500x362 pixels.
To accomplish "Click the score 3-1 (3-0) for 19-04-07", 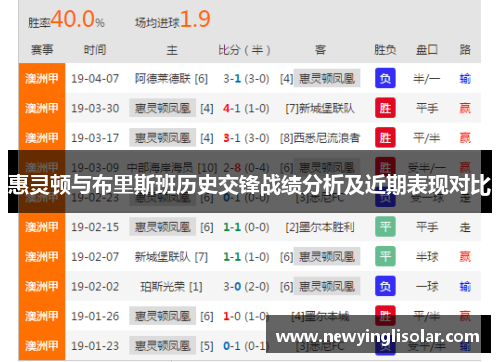I will 246,79.
